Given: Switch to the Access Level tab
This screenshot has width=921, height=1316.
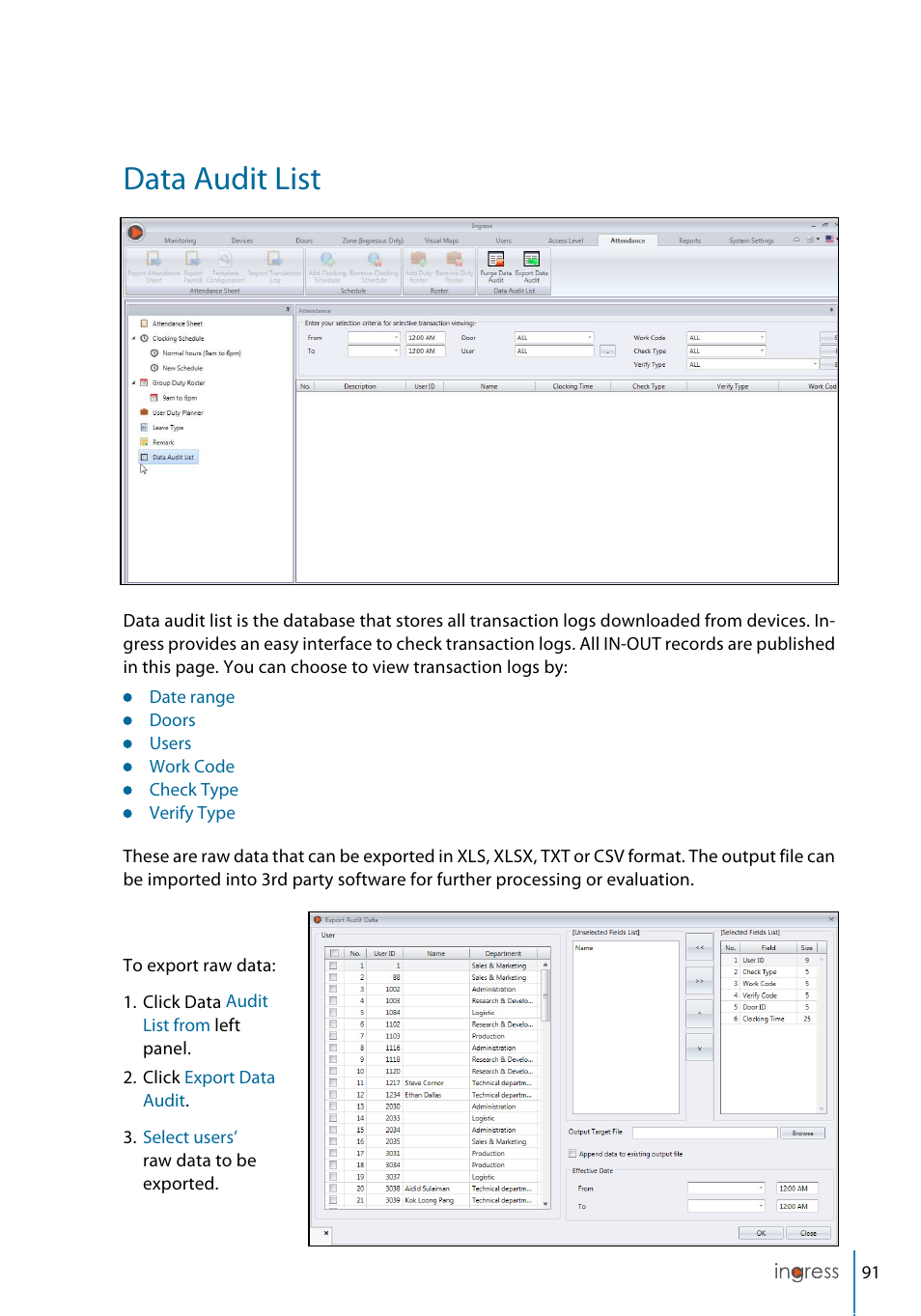Looking at the screenshot, I should pyautogui.click(x=566, y=240).
